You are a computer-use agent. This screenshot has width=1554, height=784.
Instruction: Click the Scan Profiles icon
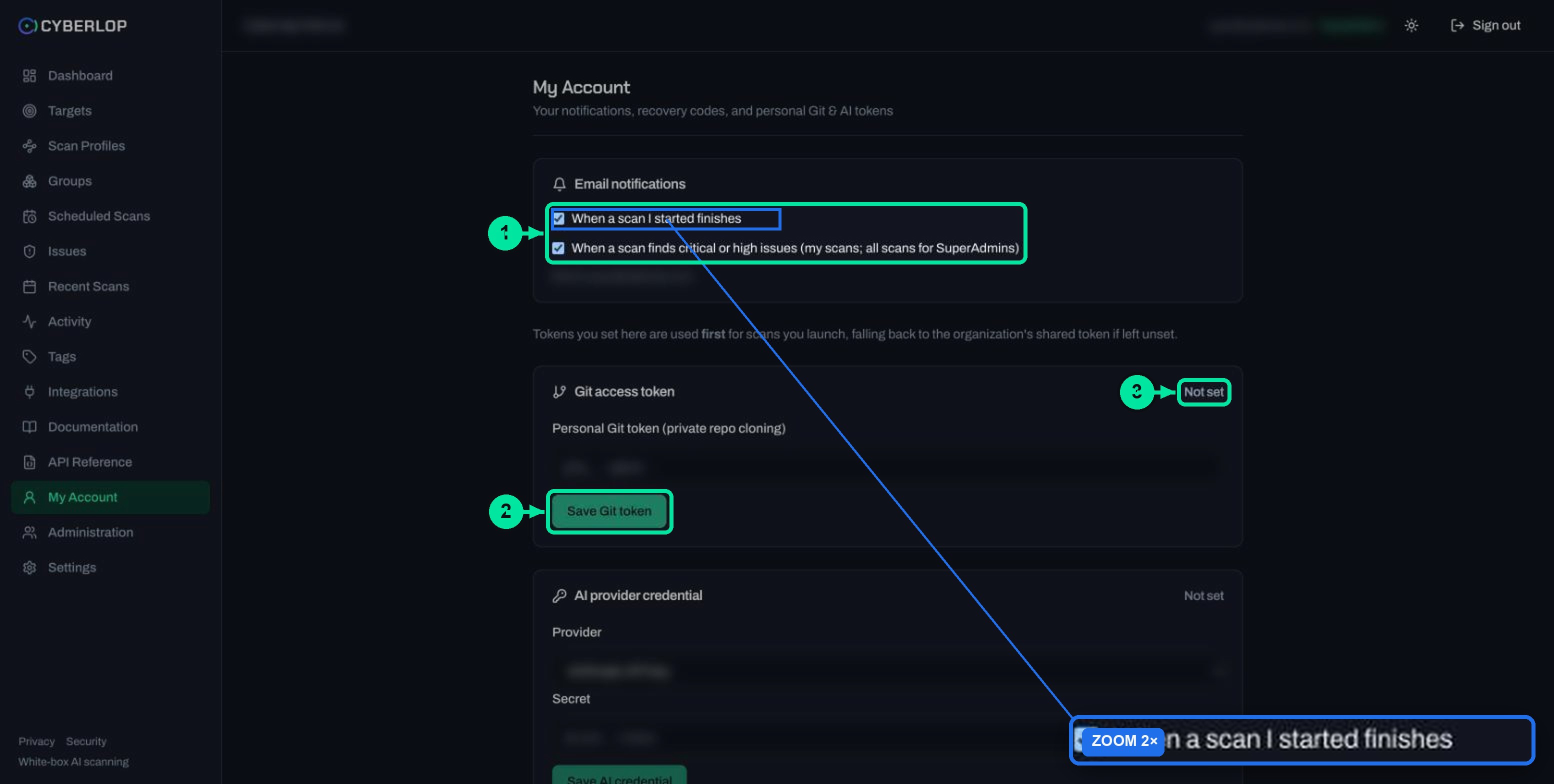point(29,146)
